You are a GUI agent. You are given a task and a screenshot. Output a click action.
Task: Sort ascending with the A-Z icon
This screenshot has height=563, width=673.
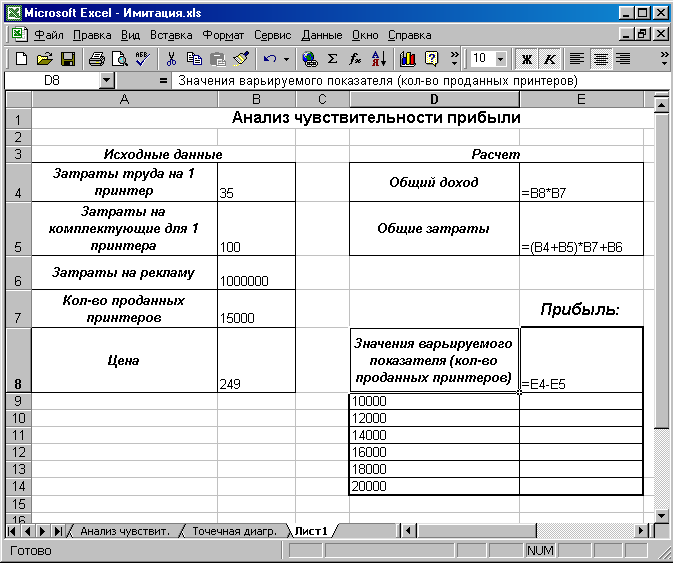[x=379, y=59]
